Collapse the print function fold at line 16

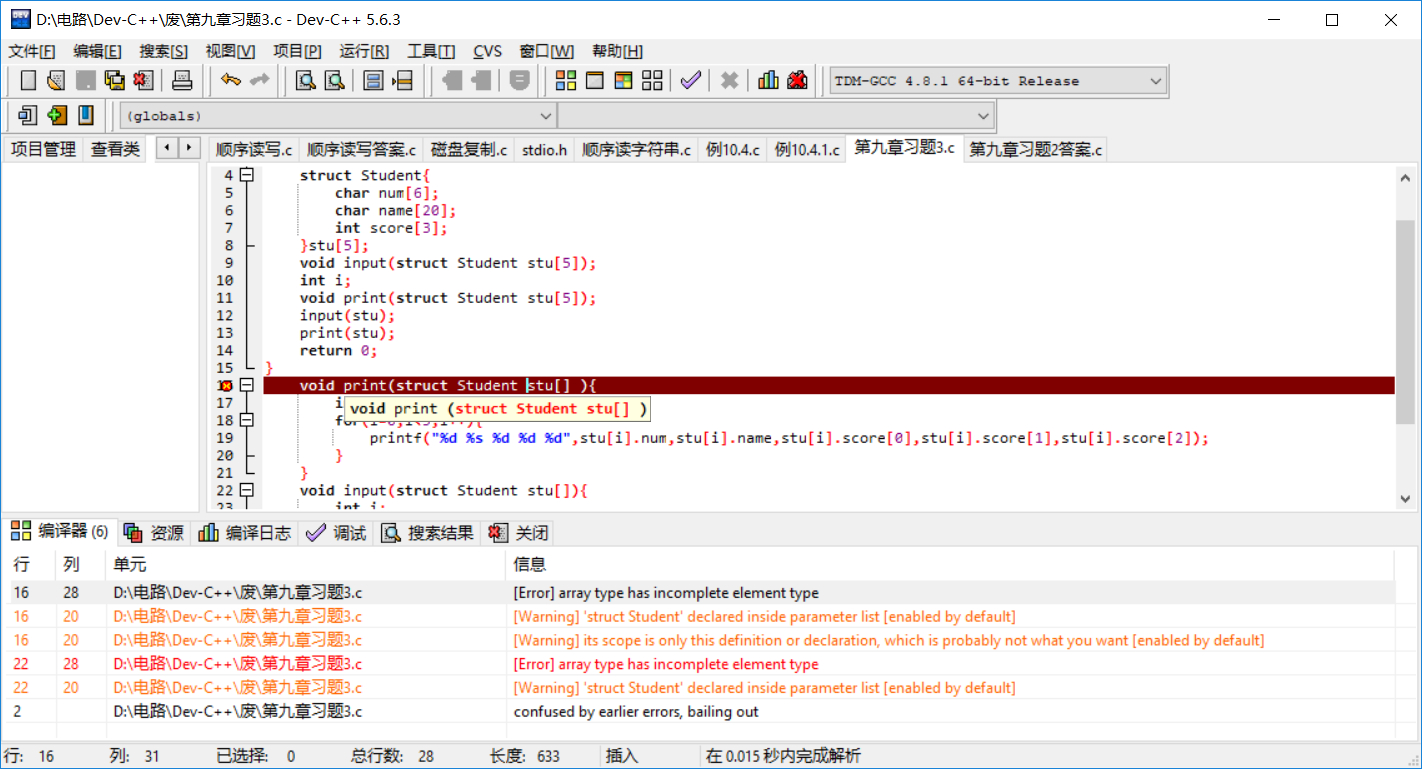point(246,385)
